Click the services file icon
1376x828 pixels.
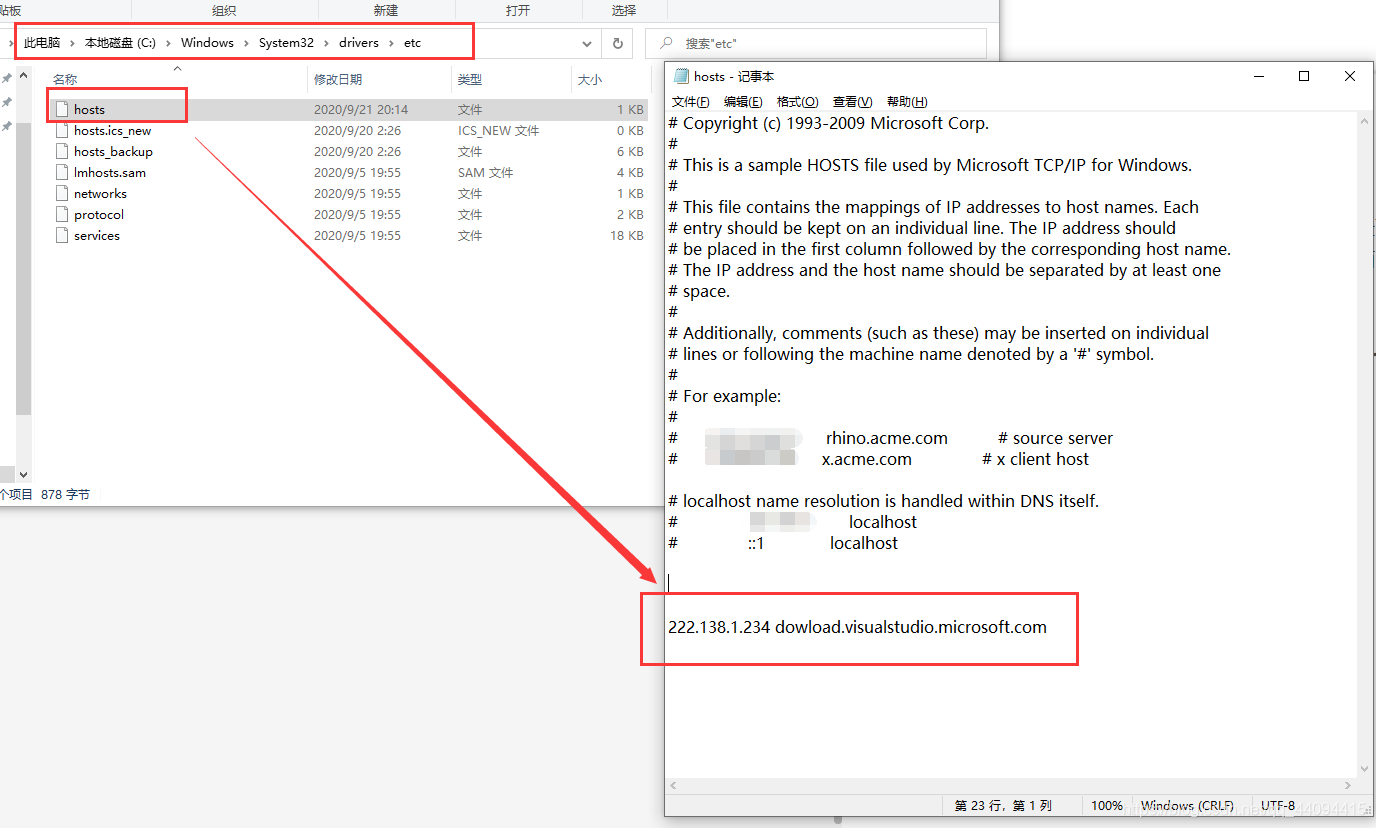point(62,235)
